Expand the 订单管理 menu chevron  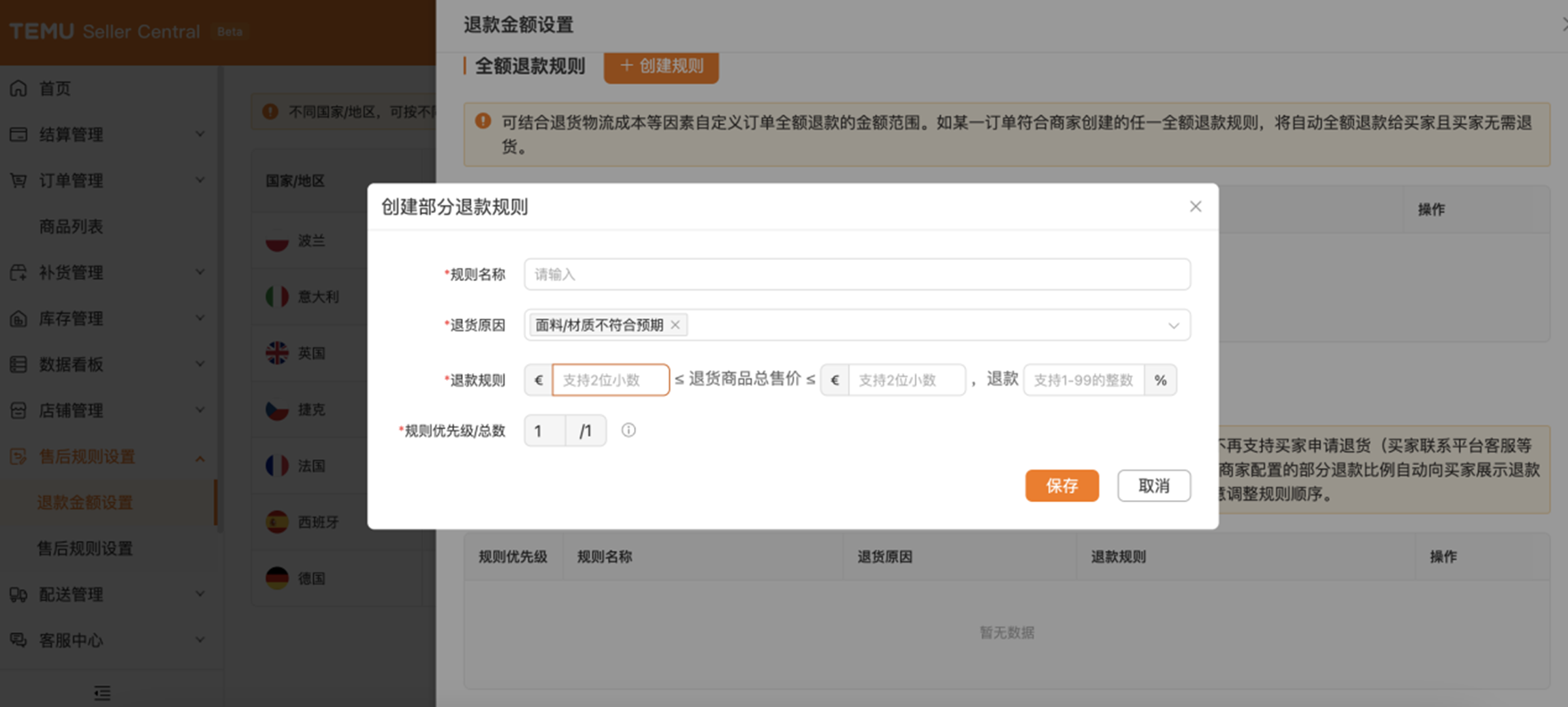(x=199, y=180)
